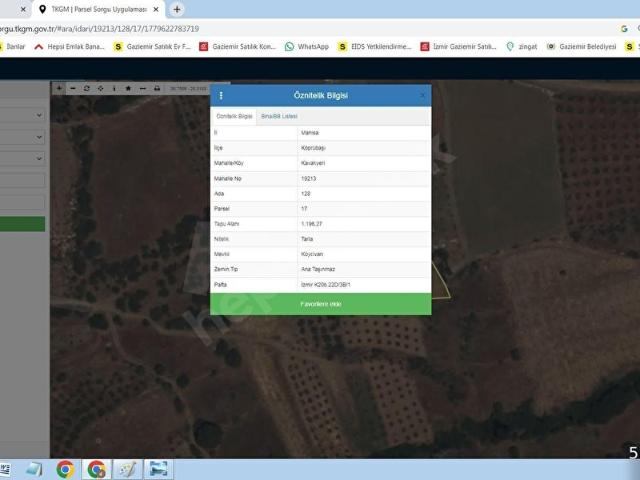Click the Manisa value in İl row
This screenshot has height=480, width=640.
[x=310, y=133]
